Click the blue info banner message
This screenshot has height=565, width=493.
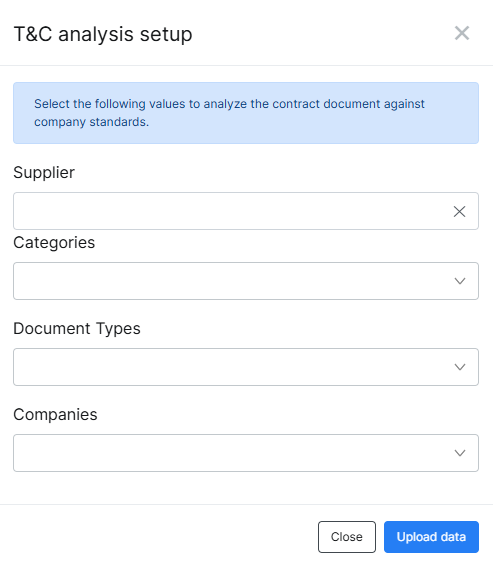(x=246, y=113)
